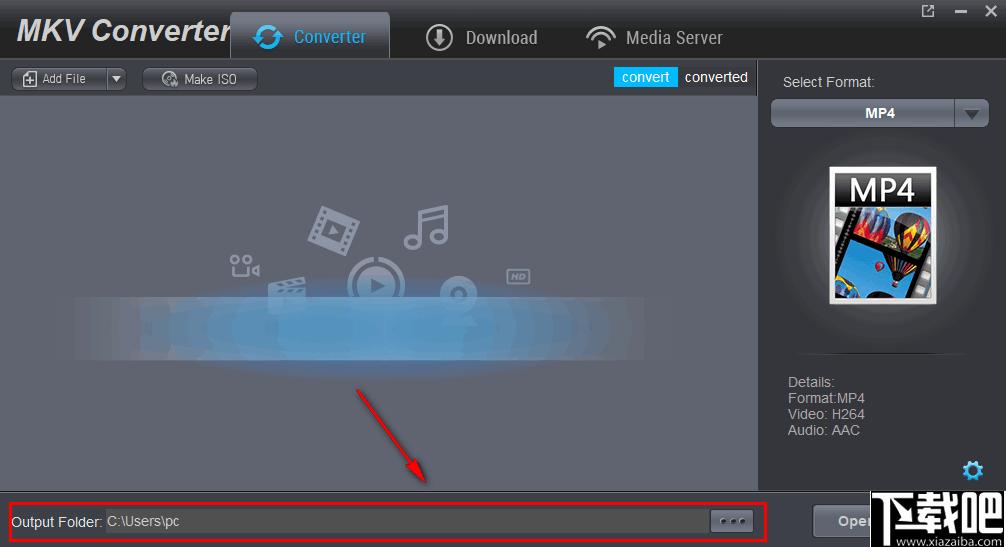Click the Select Format label
Viewport: 1006px width, 547px height.
[828, 82]
